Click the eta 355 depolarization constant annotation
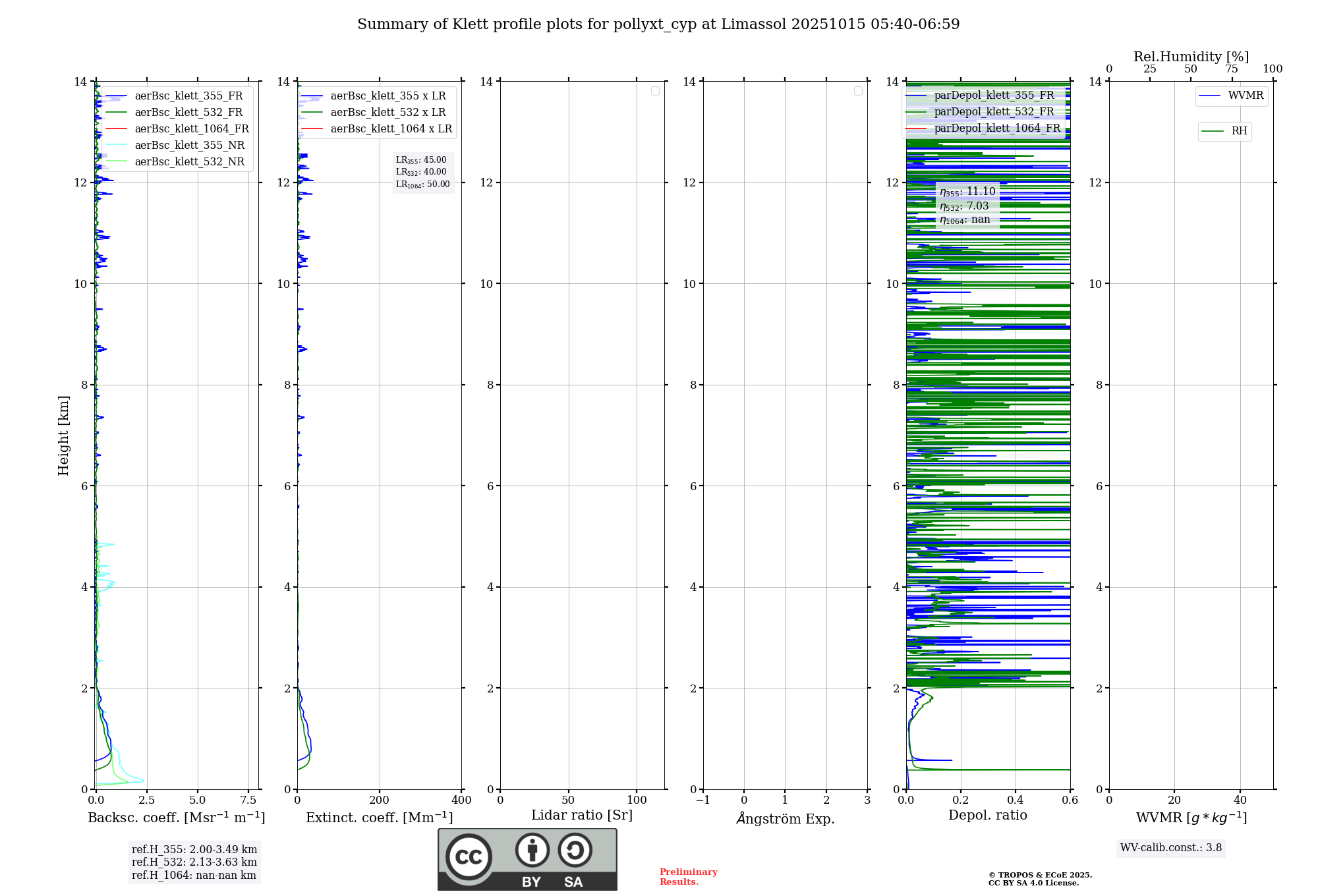Viewport: 1318px width, 896px height. (x=967, y=192)
